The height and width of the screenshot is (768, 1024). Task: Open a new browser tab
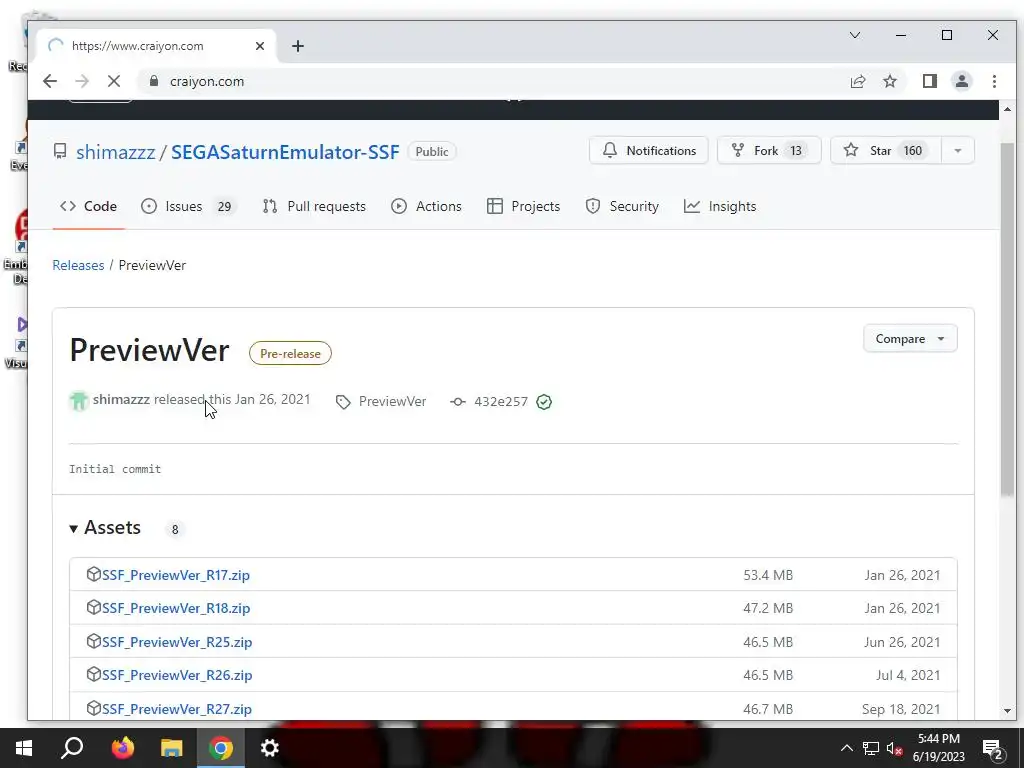[x=298, y=46]
